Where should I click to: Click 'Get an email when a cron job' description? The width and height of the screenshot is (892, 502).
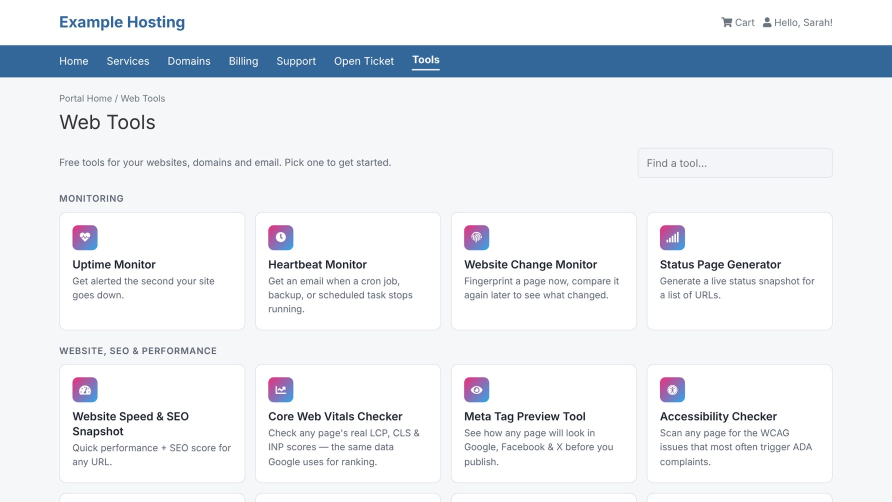340,295
